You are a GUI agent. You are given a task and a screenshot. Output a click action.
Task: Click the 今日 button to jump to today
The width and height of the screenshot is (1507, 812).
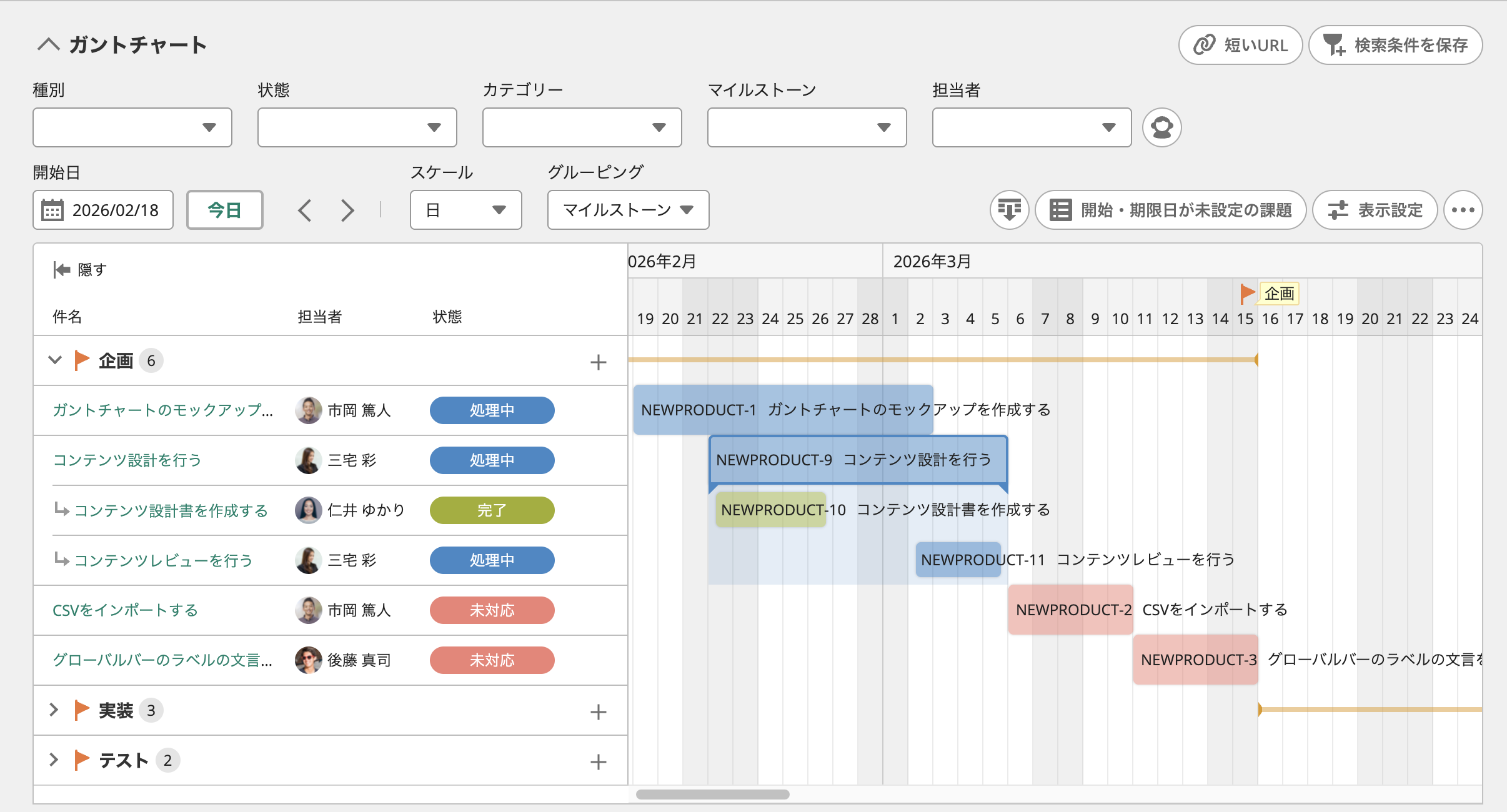pos(225,210)
